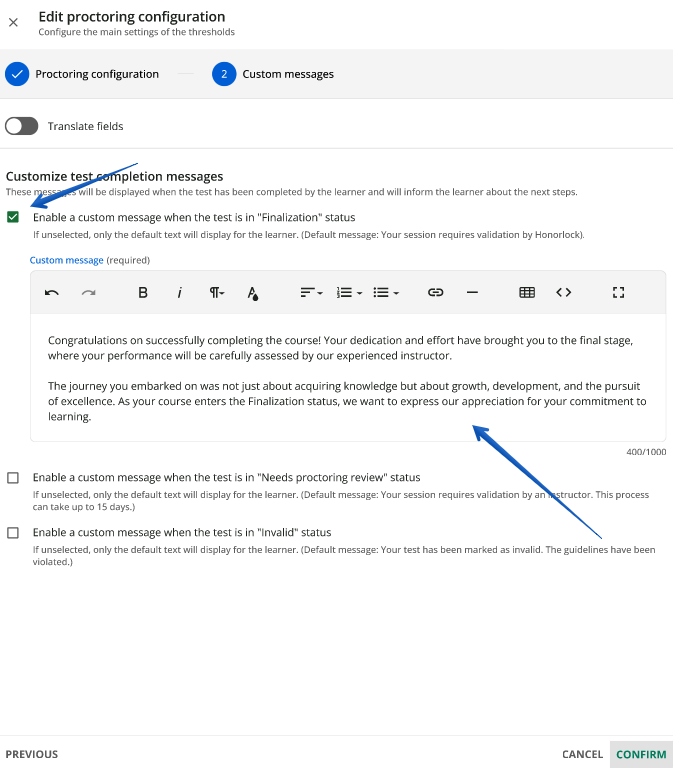Click the CANCEL button
This screenshot has width=673, height=768.
pos(582,754)
